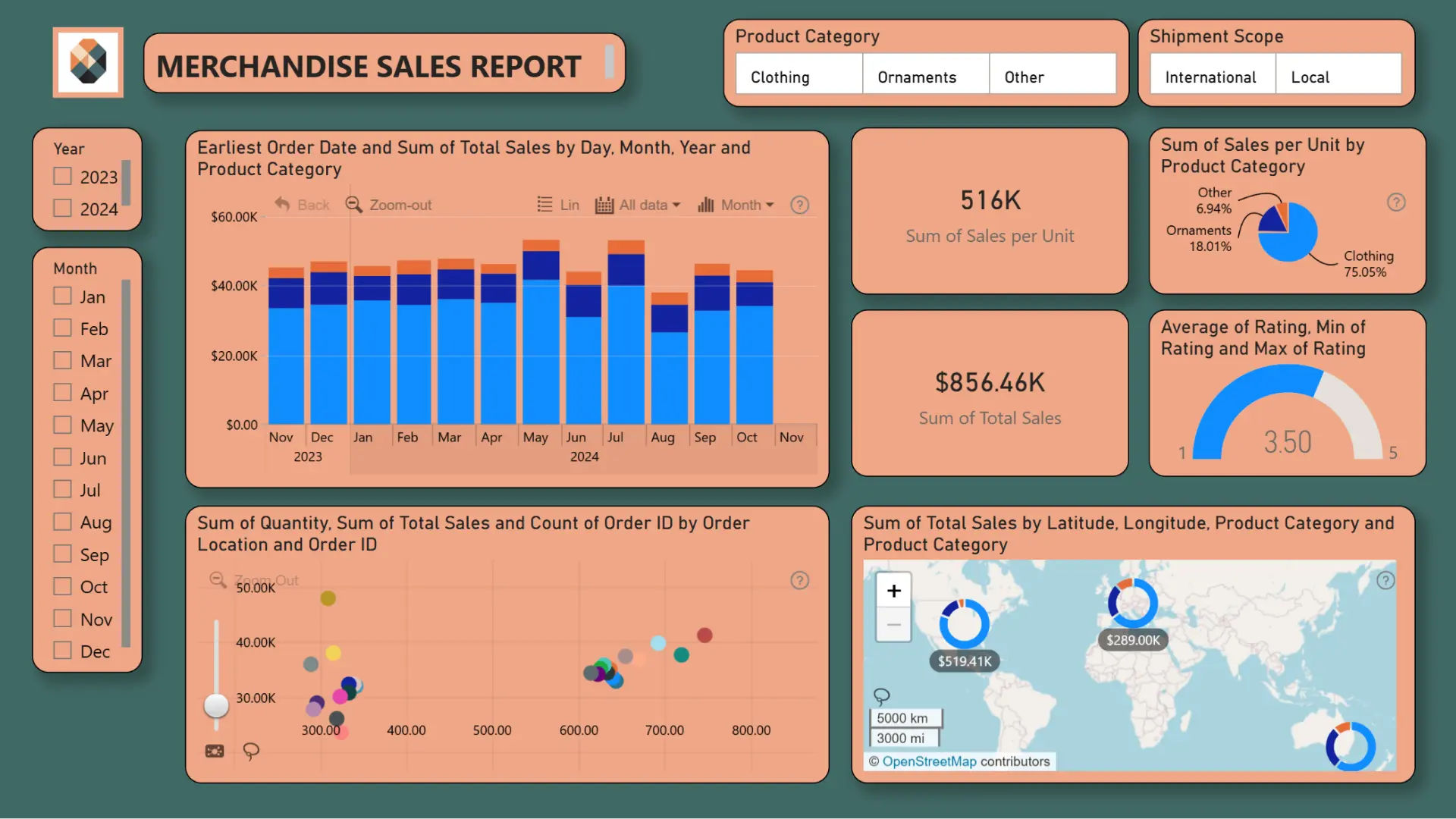Check the Apr month checkbox
1456x819 pixels.
[62, 393]
